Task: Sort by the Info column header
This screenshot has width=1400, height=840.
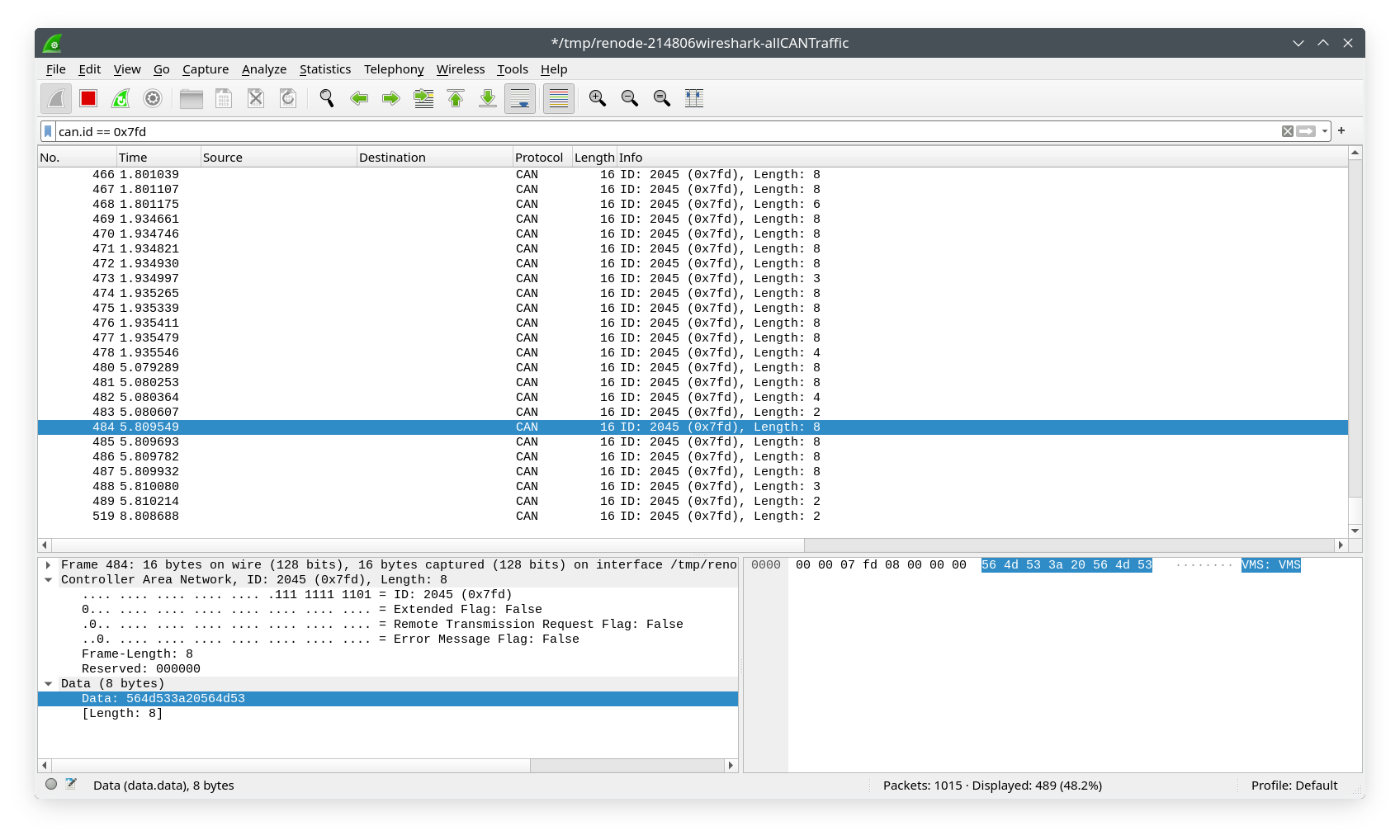Action: coord(982,158)
